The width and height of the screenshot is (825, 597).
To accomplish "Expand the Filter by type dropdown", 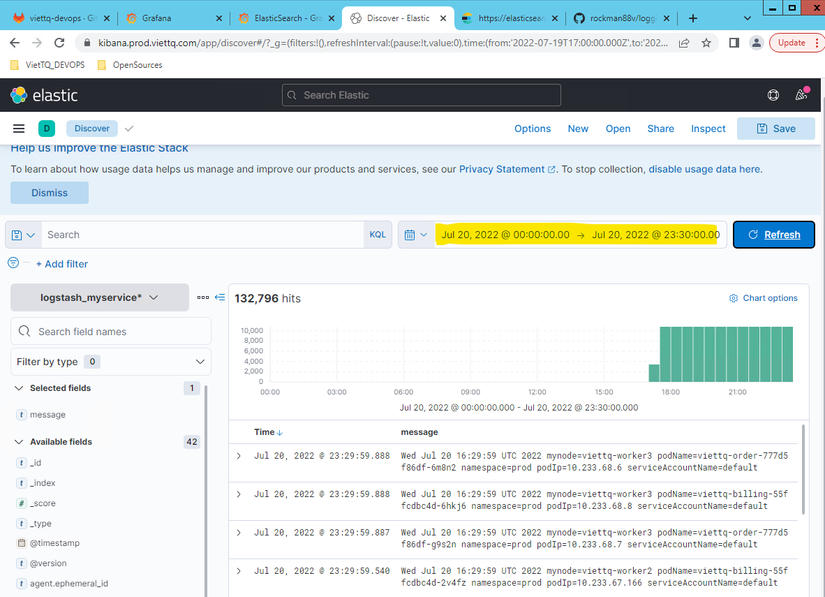I will [x=110, y=362].
